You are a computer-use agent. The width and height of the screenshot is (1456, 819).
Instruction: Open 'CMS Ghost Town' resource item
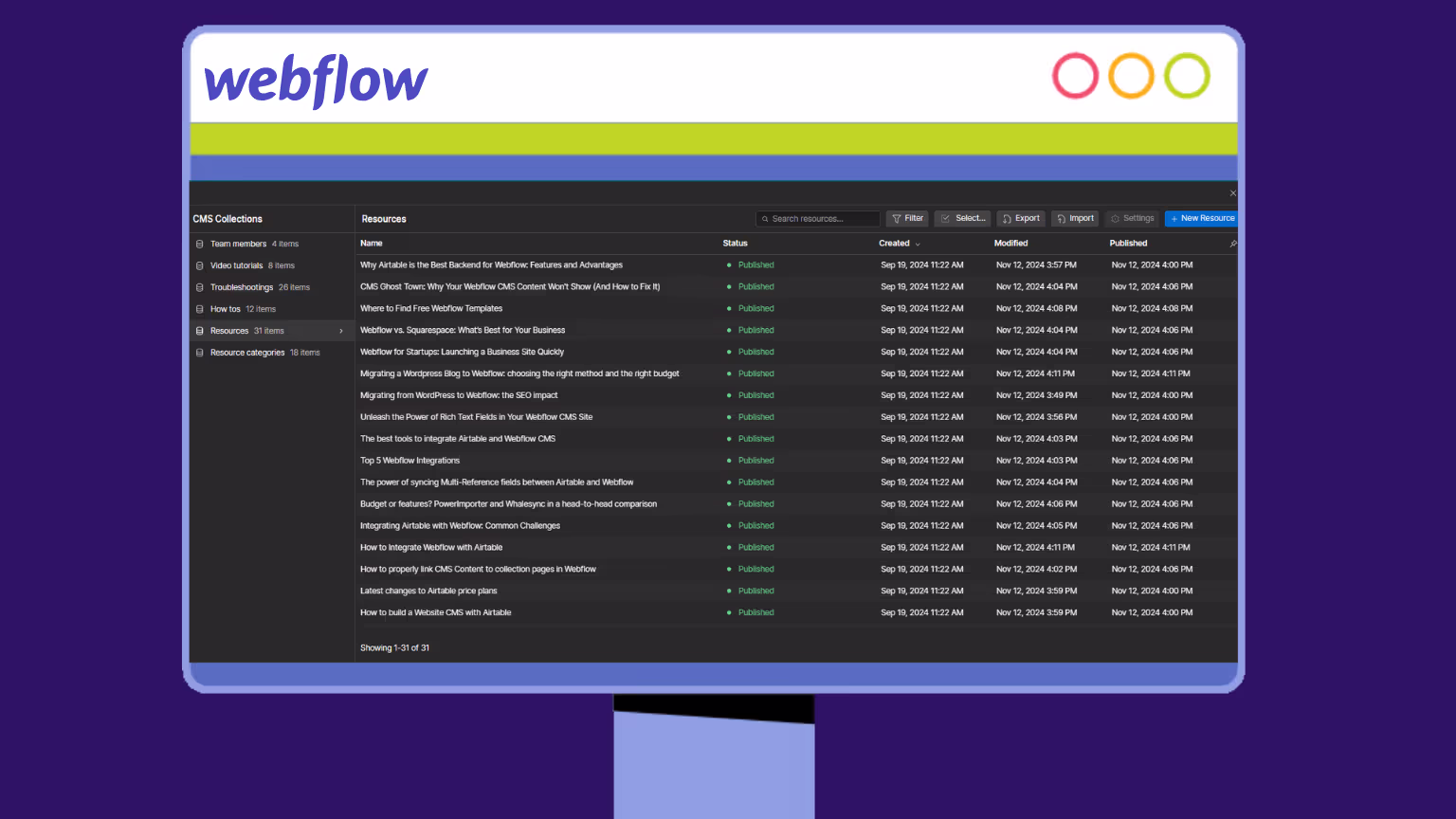click(x=510, y=287)
